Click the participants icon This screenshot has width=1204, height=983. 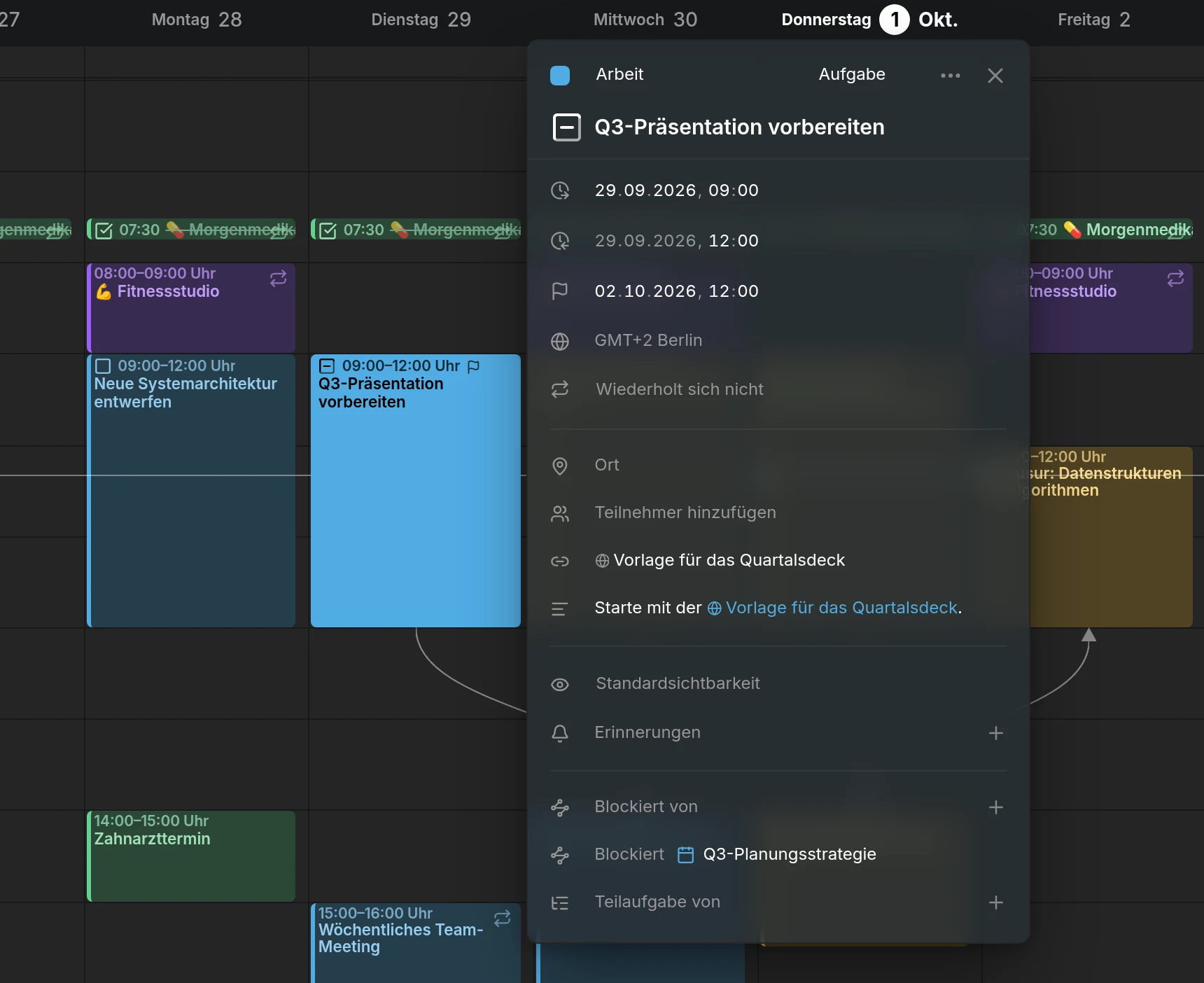point(560,514)
